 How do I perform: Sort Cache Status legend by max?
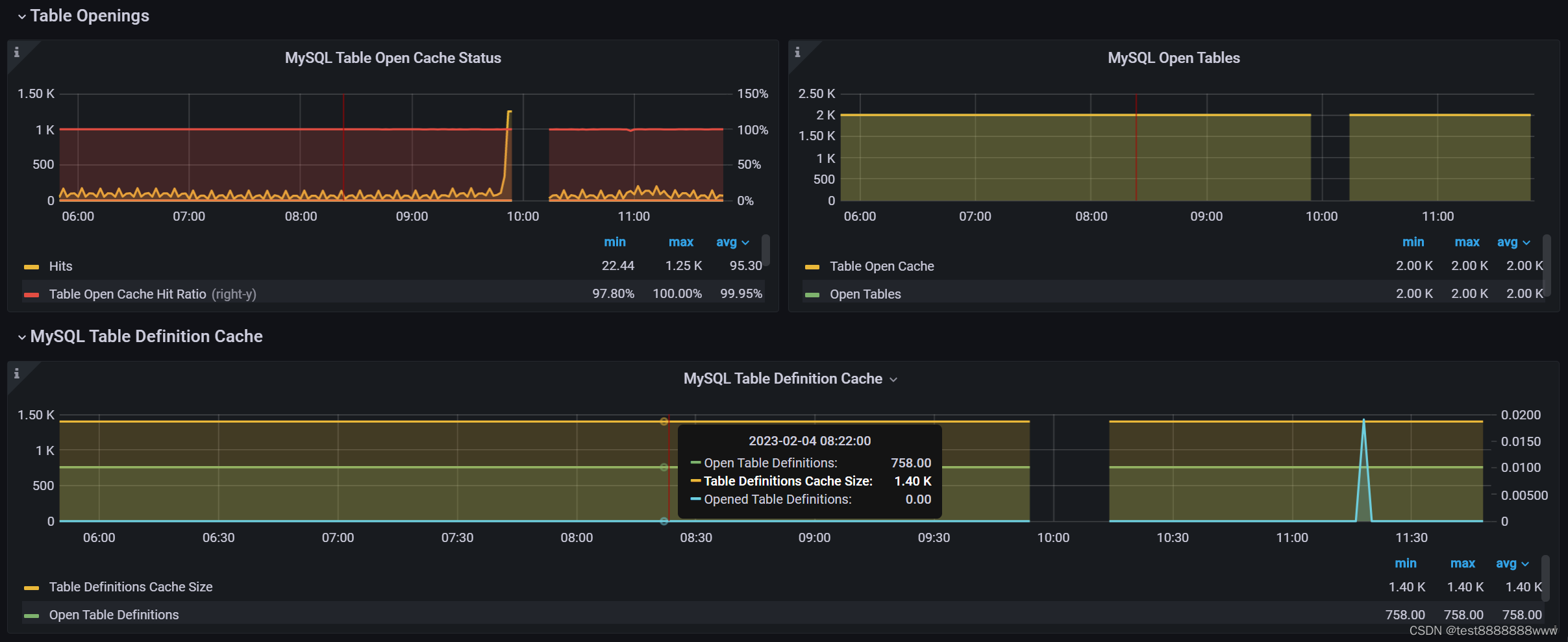click(x=681, y=242)
